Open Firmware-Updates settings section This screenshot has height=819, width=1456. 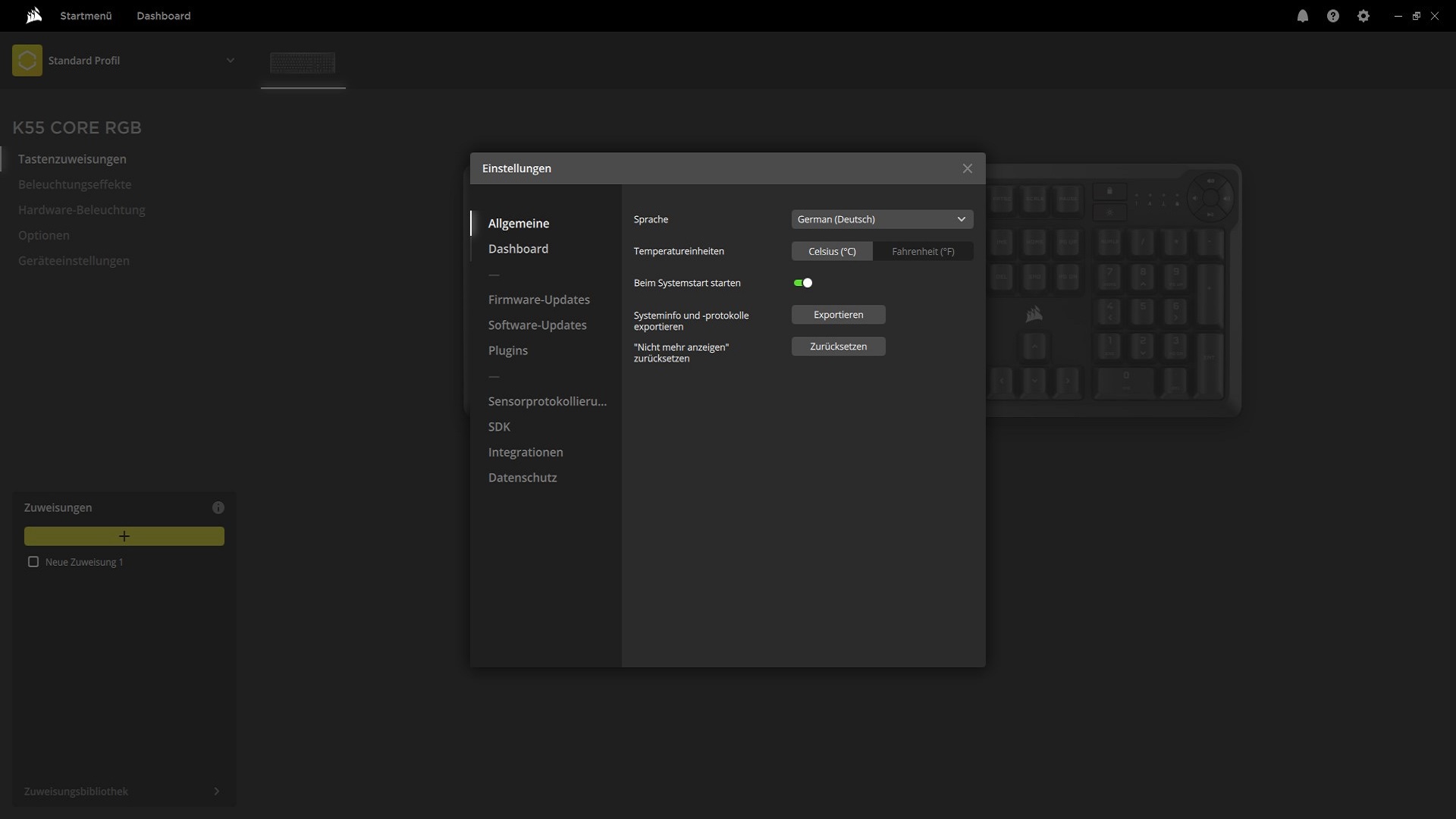coord(538,300)
